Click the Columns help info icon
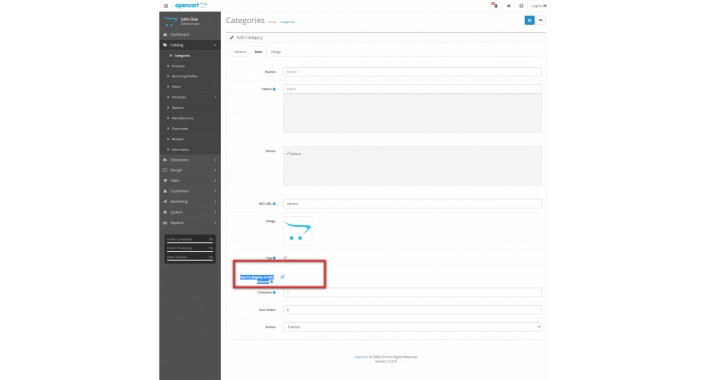Image resolution: width=710 pixels, height=380 pixels. [274, 293]
